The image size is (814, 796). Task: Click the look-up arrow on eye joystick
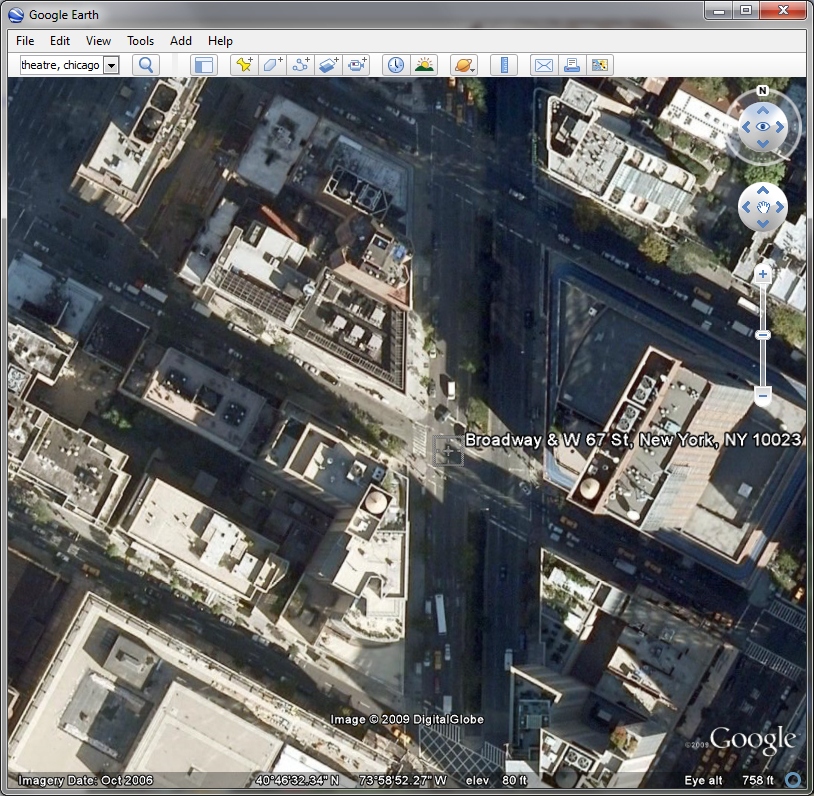pyautogui.click(x=763, y=110)
